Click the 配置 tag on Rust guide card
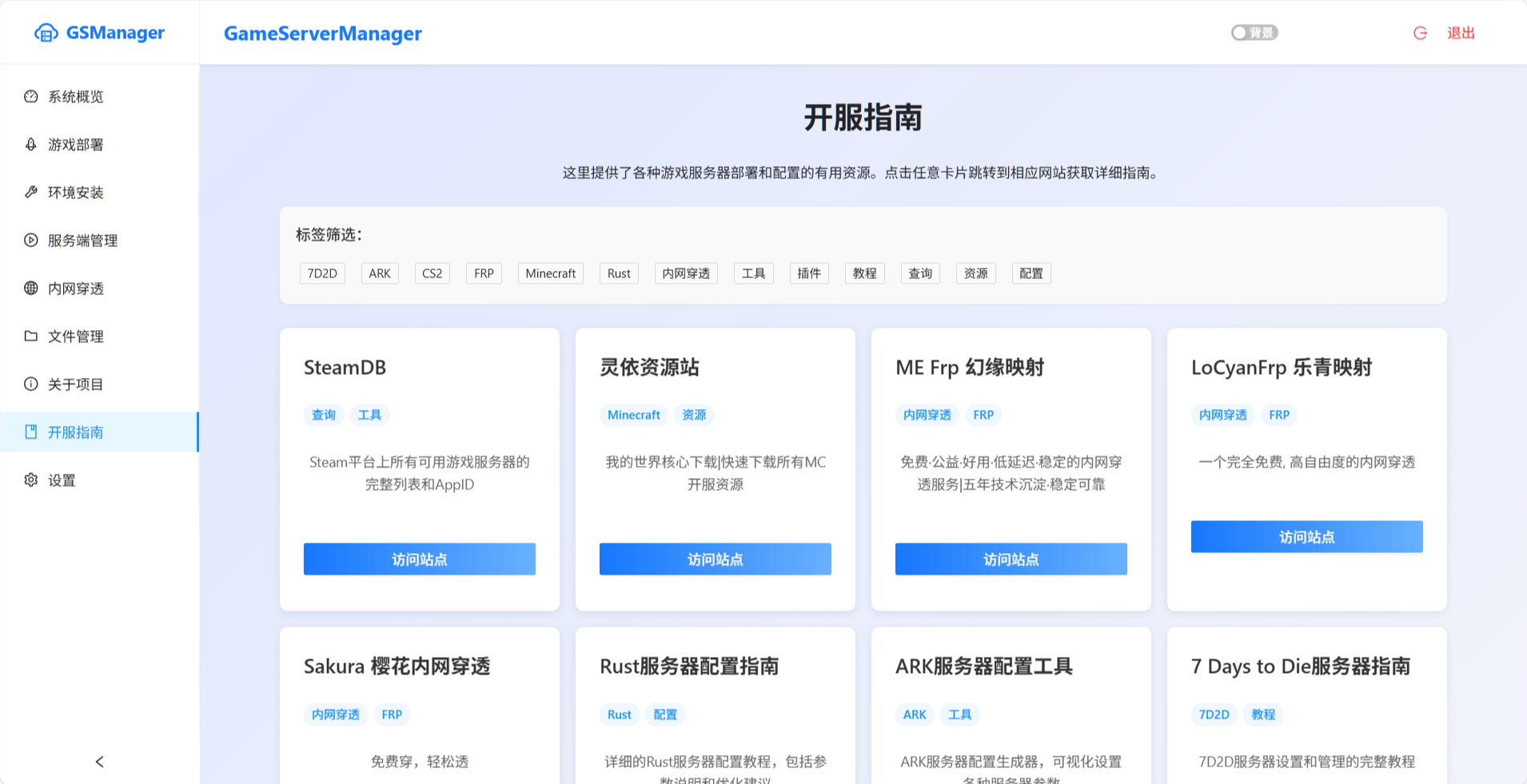Screen dimensions: 1527x784 [x=665, y=714]
